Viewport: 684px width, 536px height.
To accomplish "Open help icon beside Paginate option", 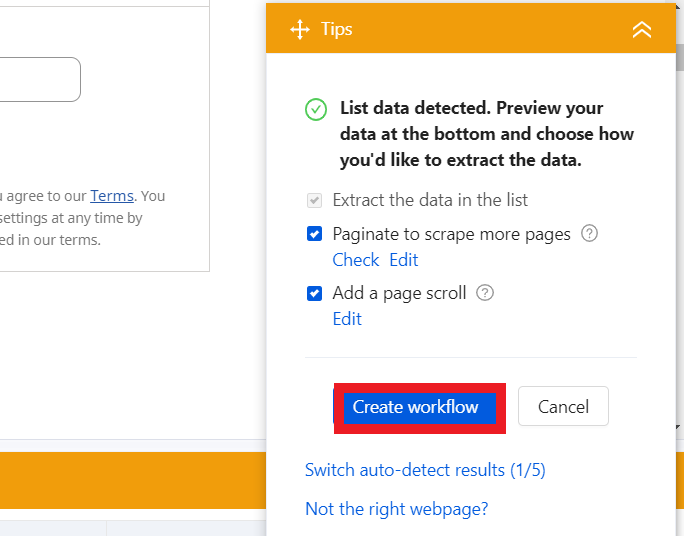I will click(x=590, y=234).
